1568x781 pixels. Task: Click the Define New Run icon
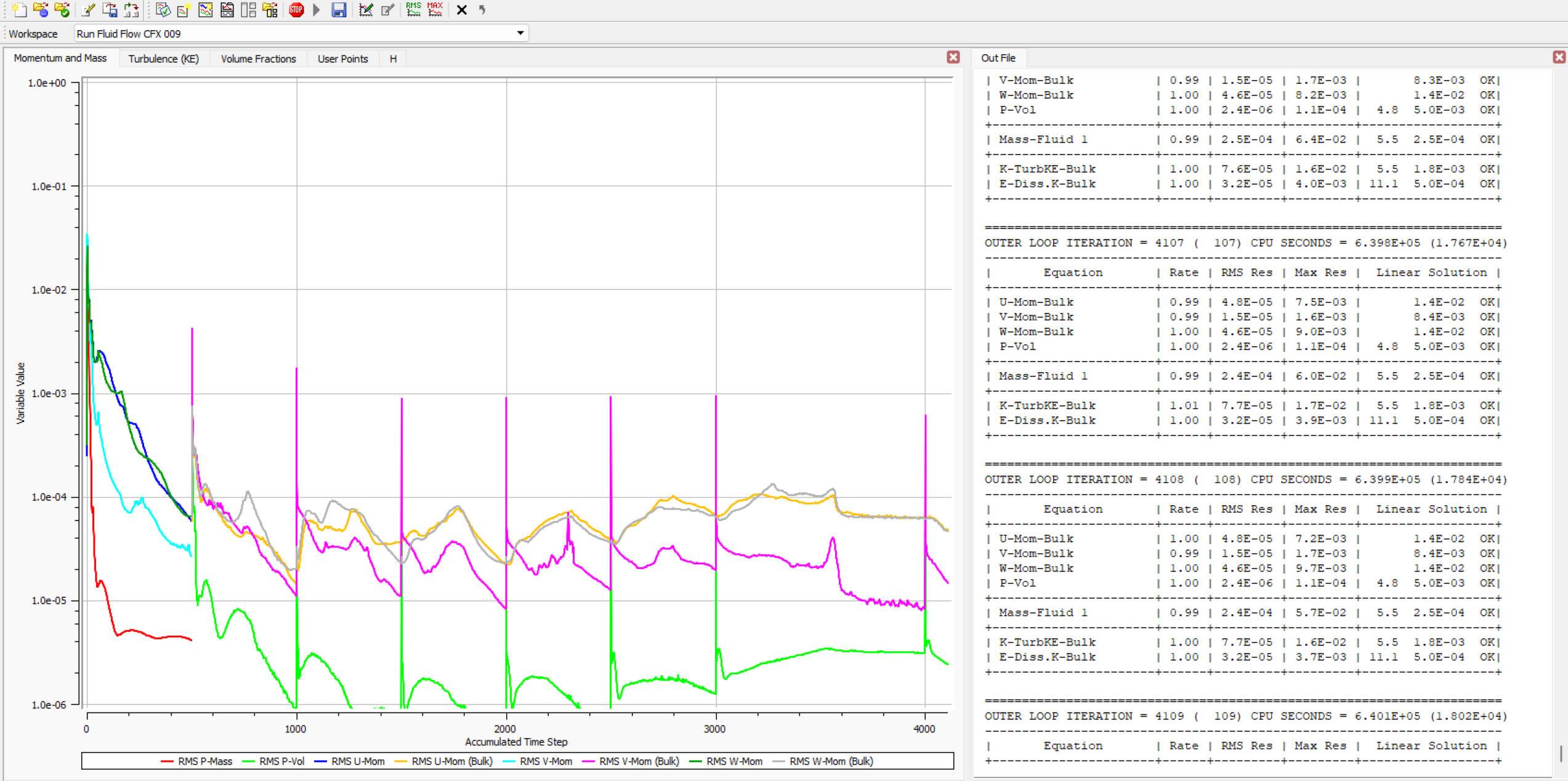click(19, 10)
